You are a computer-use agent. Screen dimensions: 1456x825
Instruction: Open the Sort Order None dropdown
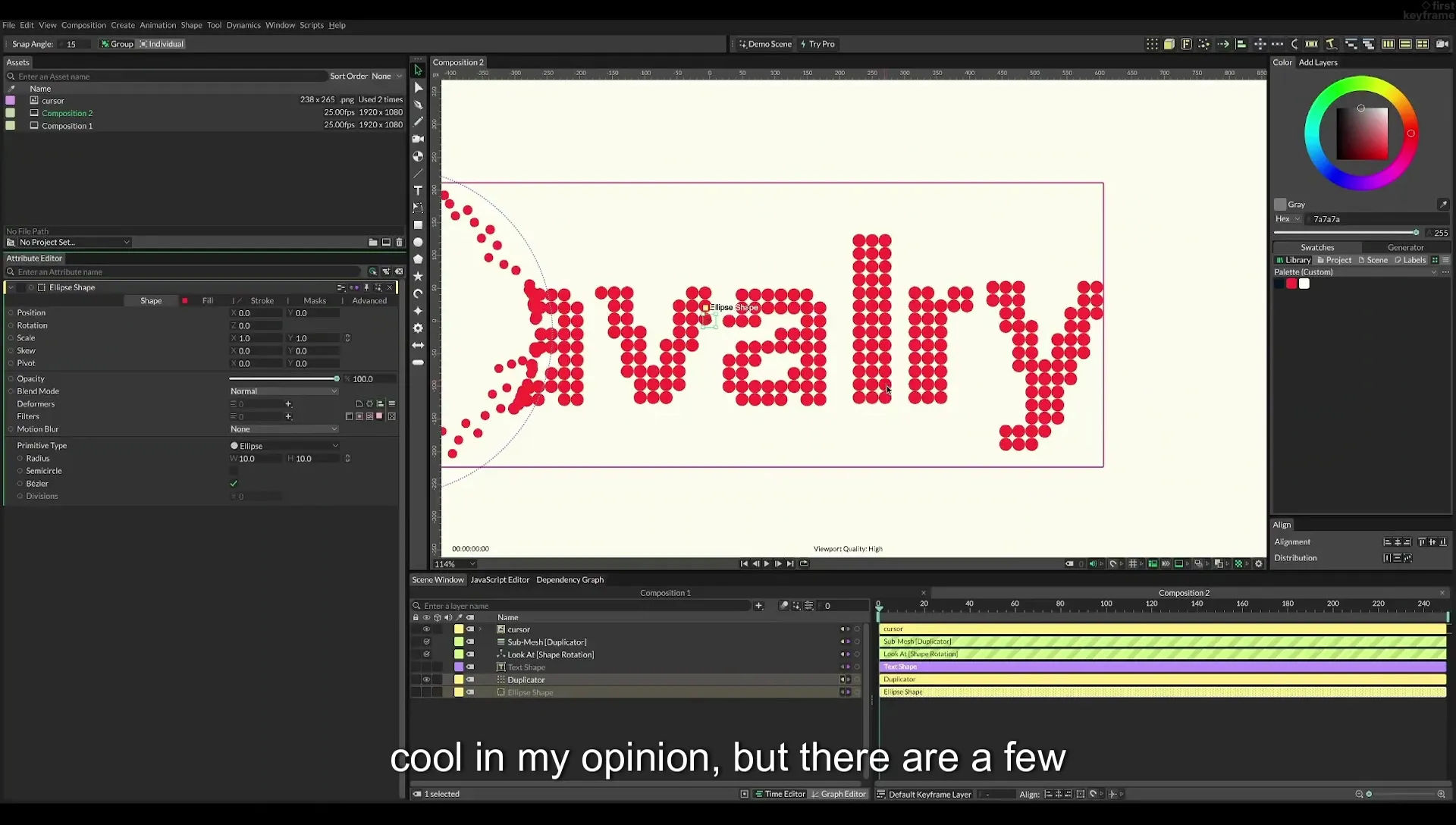387,76
